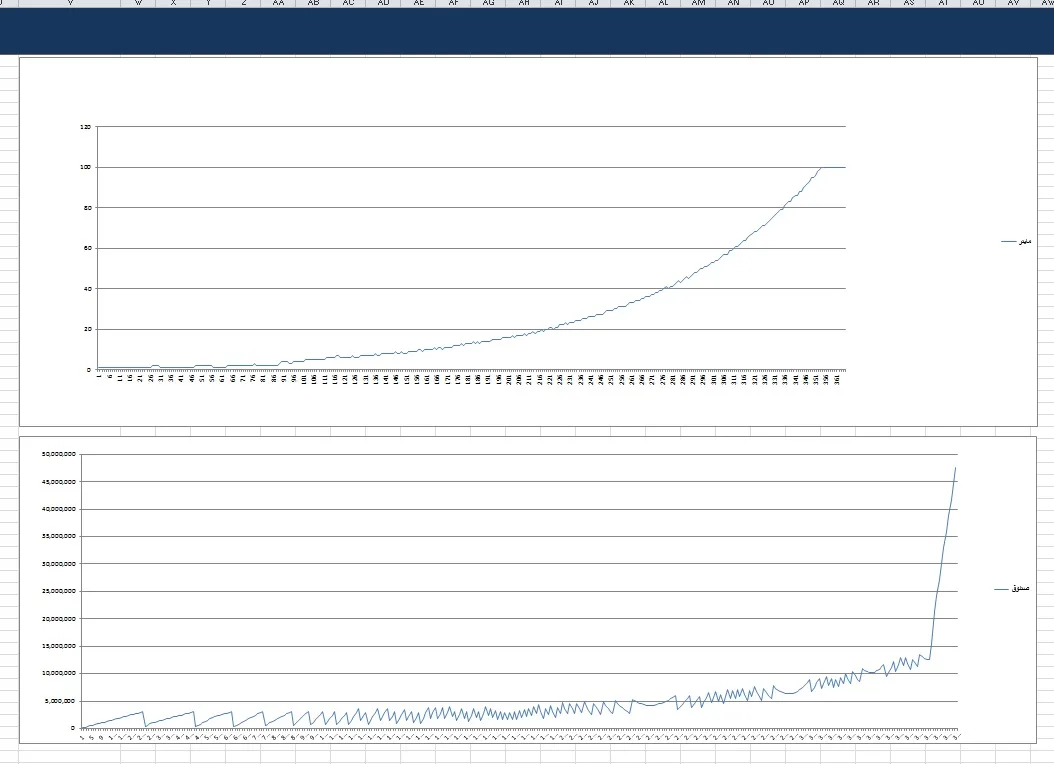This screenshot has height=764, width=1054.
Task: Click the dark blue banner row
Action: point(527,31)
